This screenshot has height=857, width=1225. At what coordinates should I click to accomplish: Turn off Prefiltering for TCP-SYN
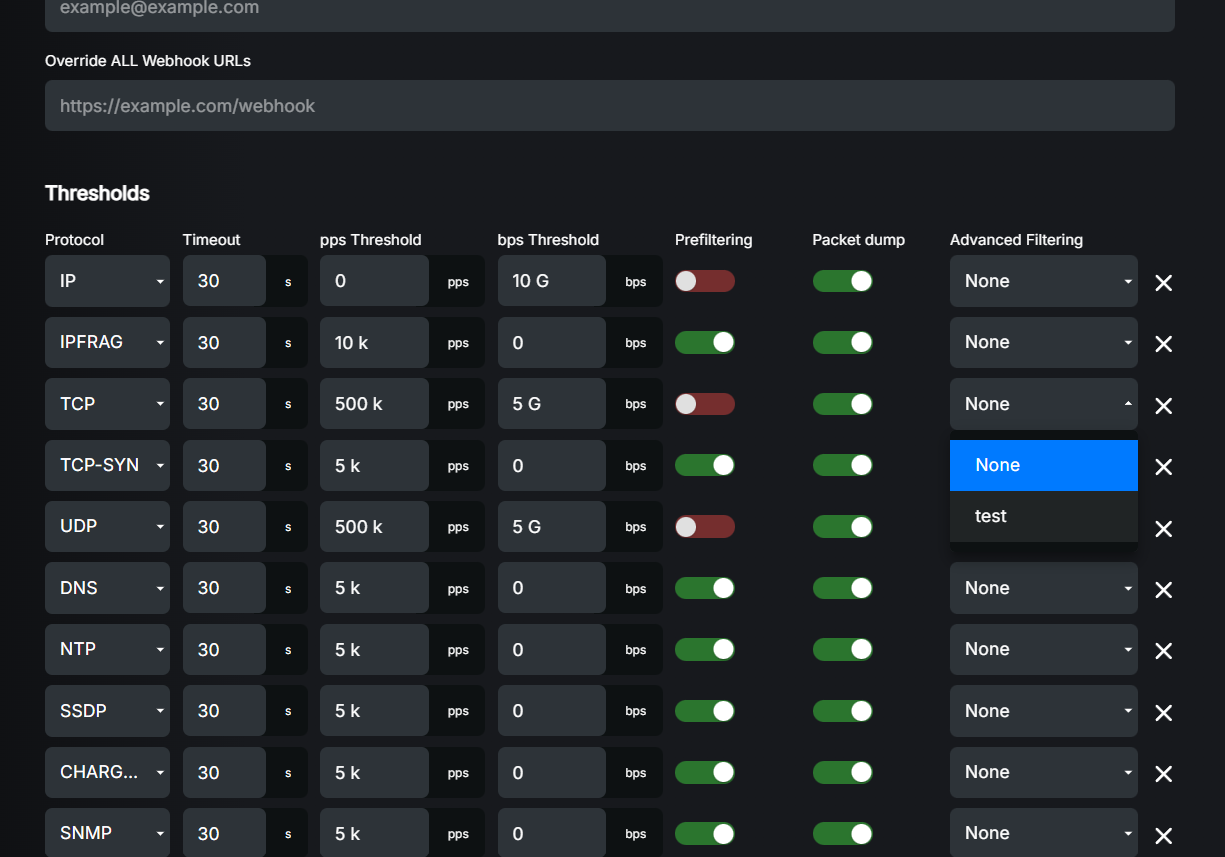704,465
